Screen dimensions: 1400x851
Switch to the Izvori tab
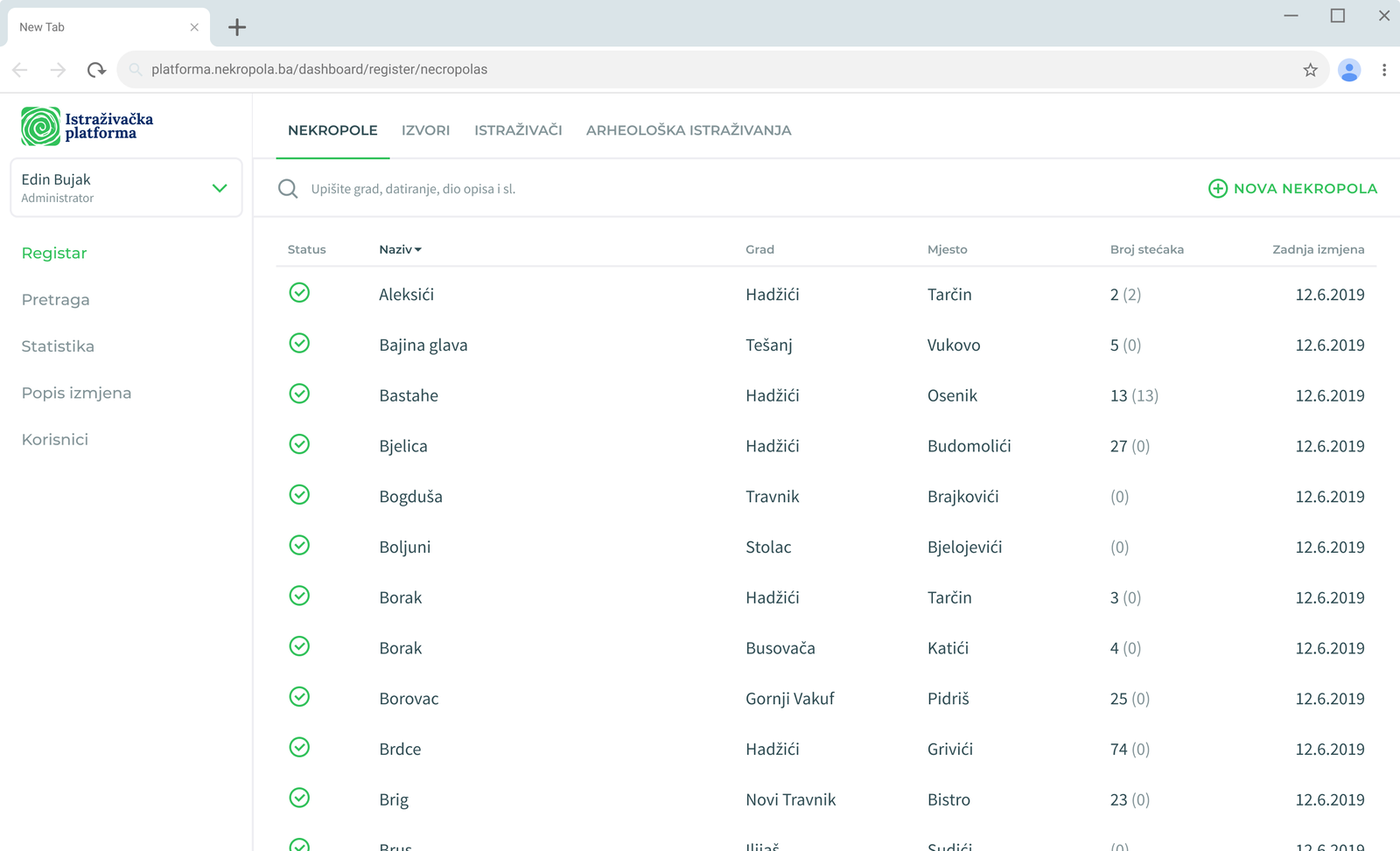[425, 130]
